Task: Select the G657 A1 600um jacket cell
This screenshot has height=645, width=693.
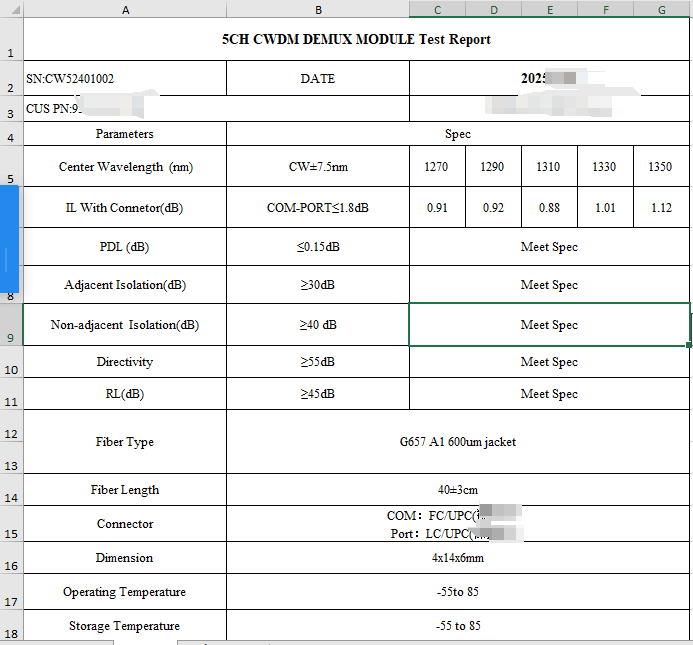Action: point(457,441)
